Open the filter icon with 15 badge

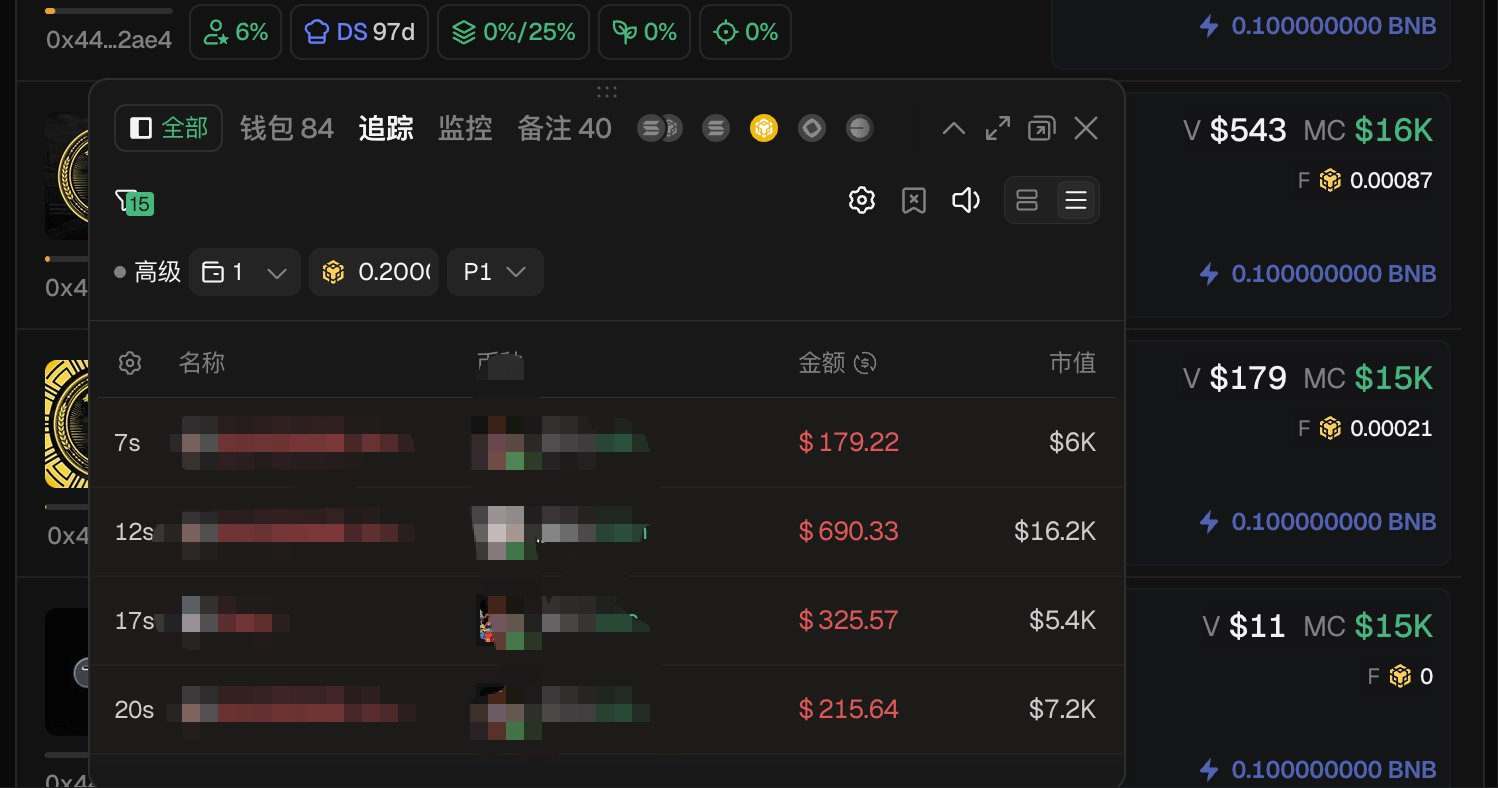pyautogui.click(x=134, y=202)
